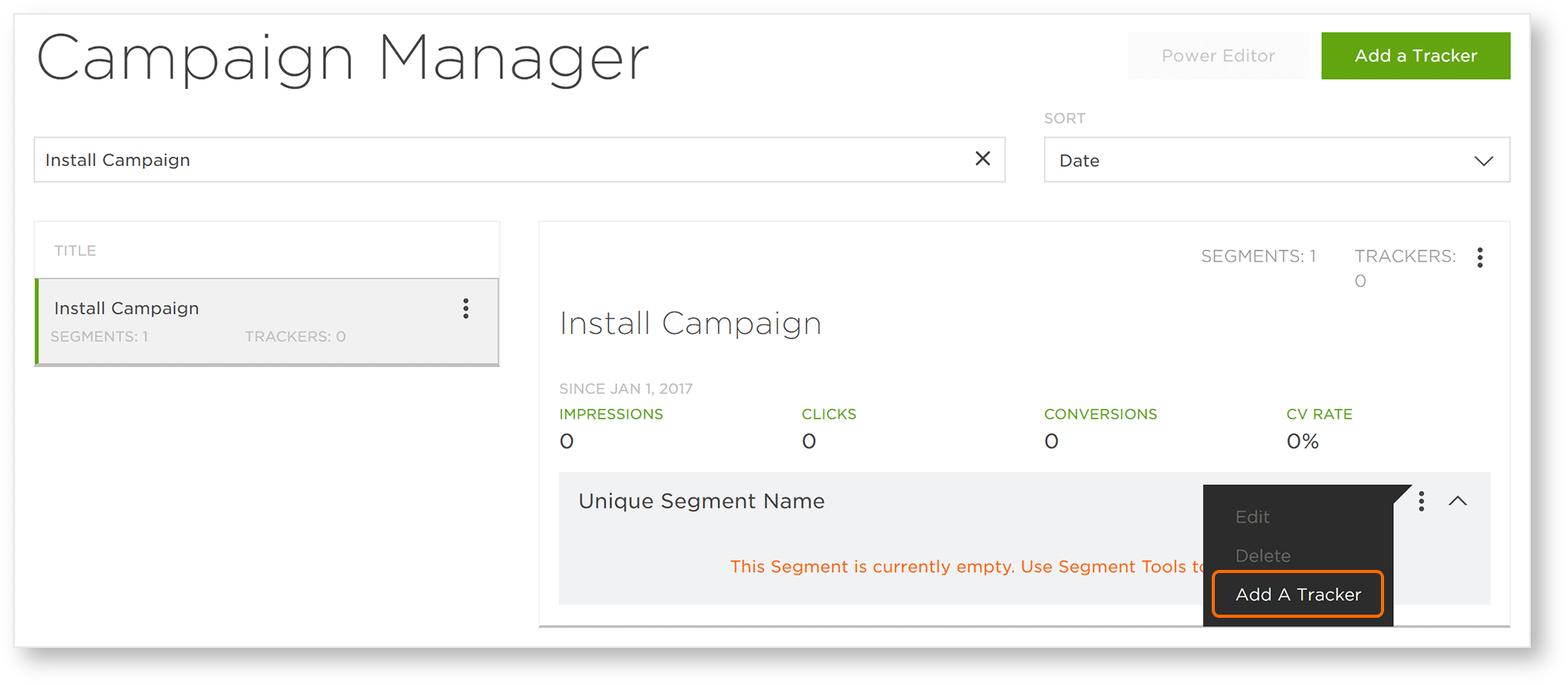Click the Sort dropdown chevron arrow
Viewport: 1568px width, 685px height.
click(x=1483, y=161)
